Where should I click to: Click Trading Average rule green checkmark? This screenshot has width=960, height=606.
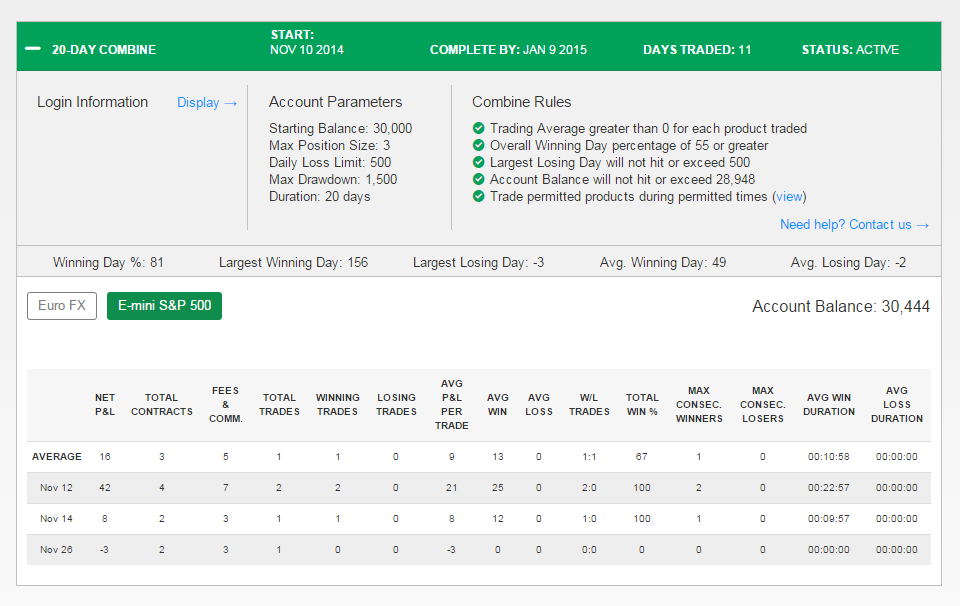479,128
